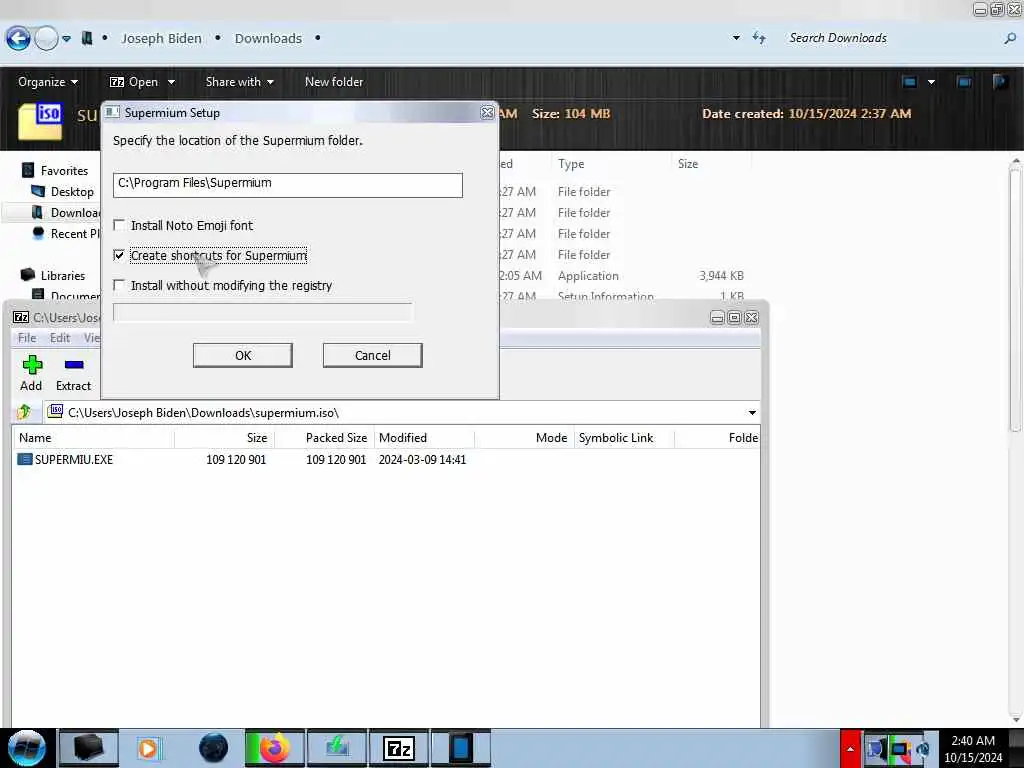
Task: Switch to 7-Zip taskbar button
Action: click(398, 748)
